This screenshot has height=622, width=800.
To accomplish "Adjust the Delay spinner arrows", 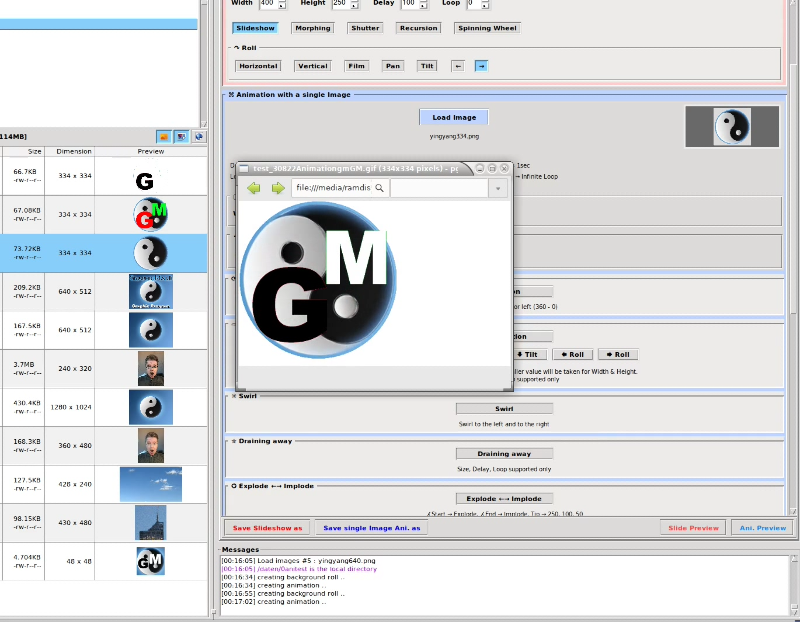I will (x=423, y=4).
